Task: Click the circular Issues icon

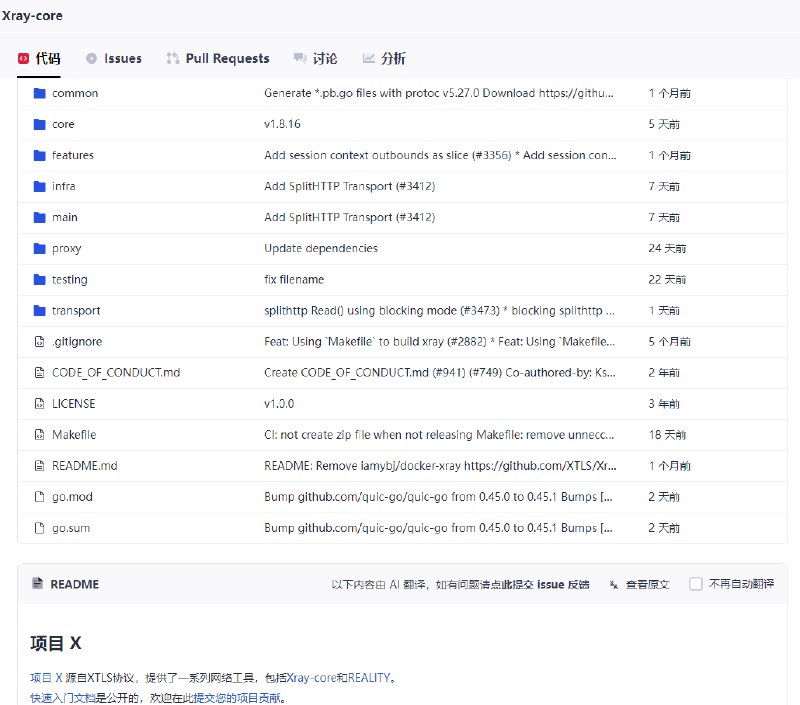Action: (x=90, y=58)
